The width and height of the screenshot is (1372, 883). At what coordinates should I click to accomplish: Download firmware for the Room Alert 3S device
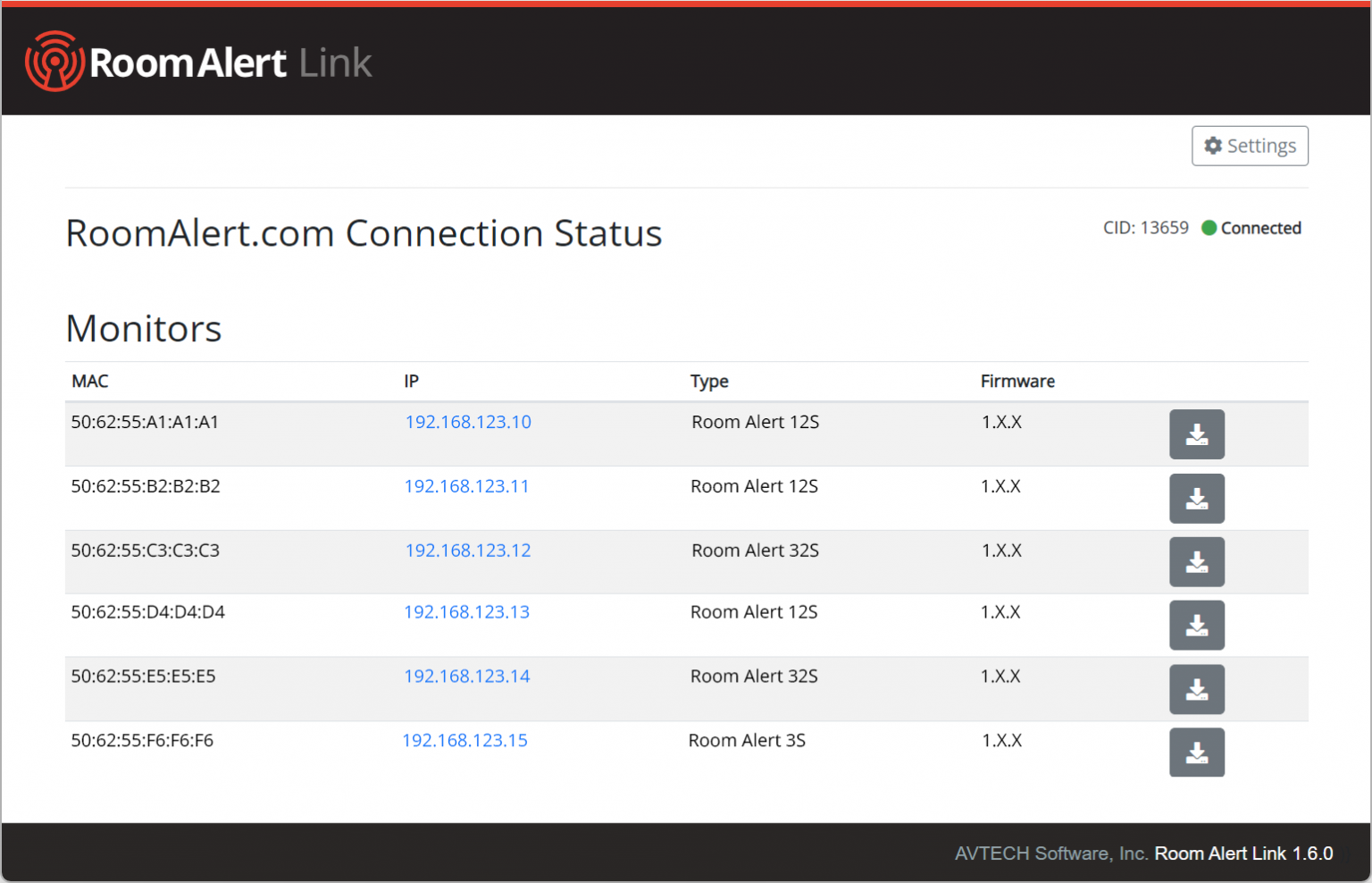click(1197, 753)
